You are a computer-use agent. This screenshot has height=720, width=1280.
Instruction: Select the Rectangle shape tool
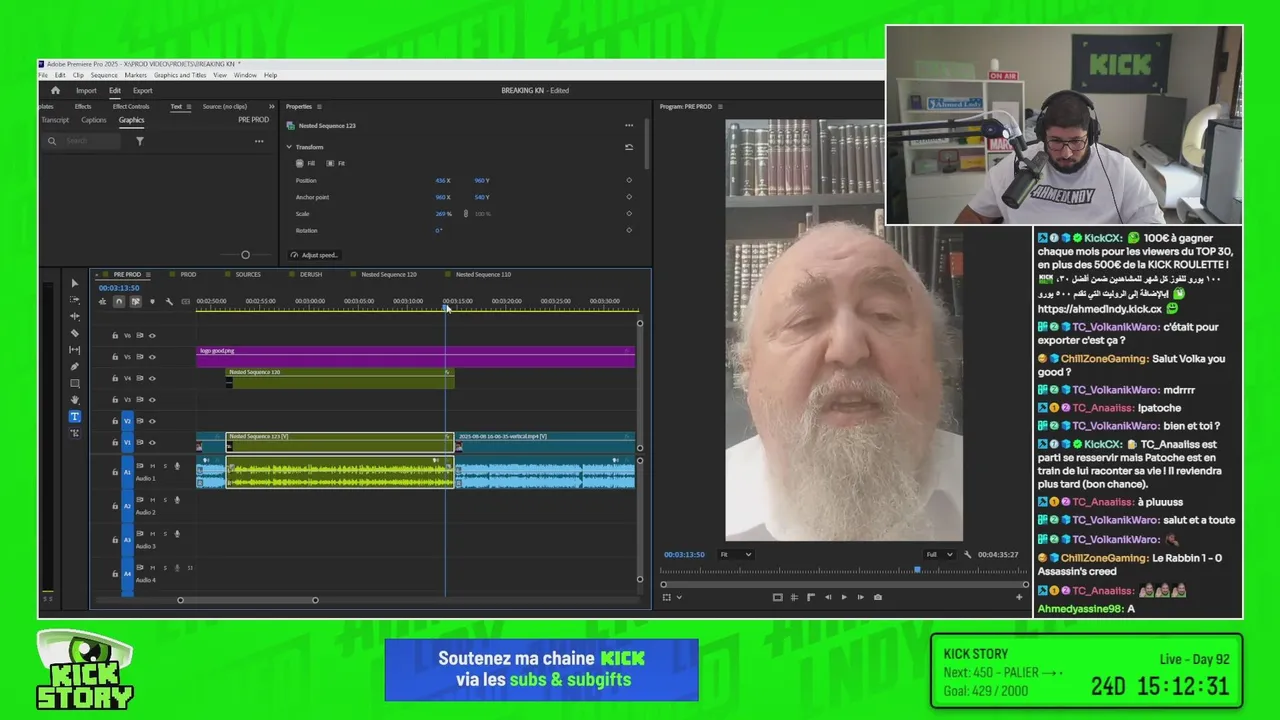tap(75, 383)
